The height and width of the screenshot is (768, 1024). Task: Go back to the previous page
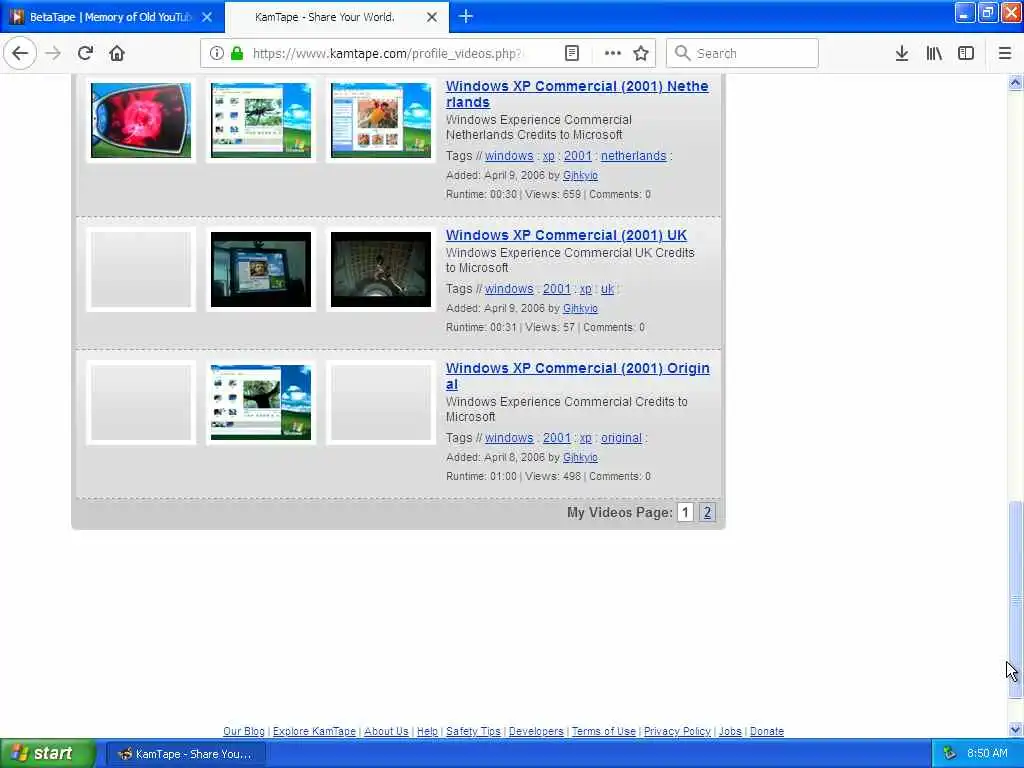pyautogui.click(x=20, y=53)
